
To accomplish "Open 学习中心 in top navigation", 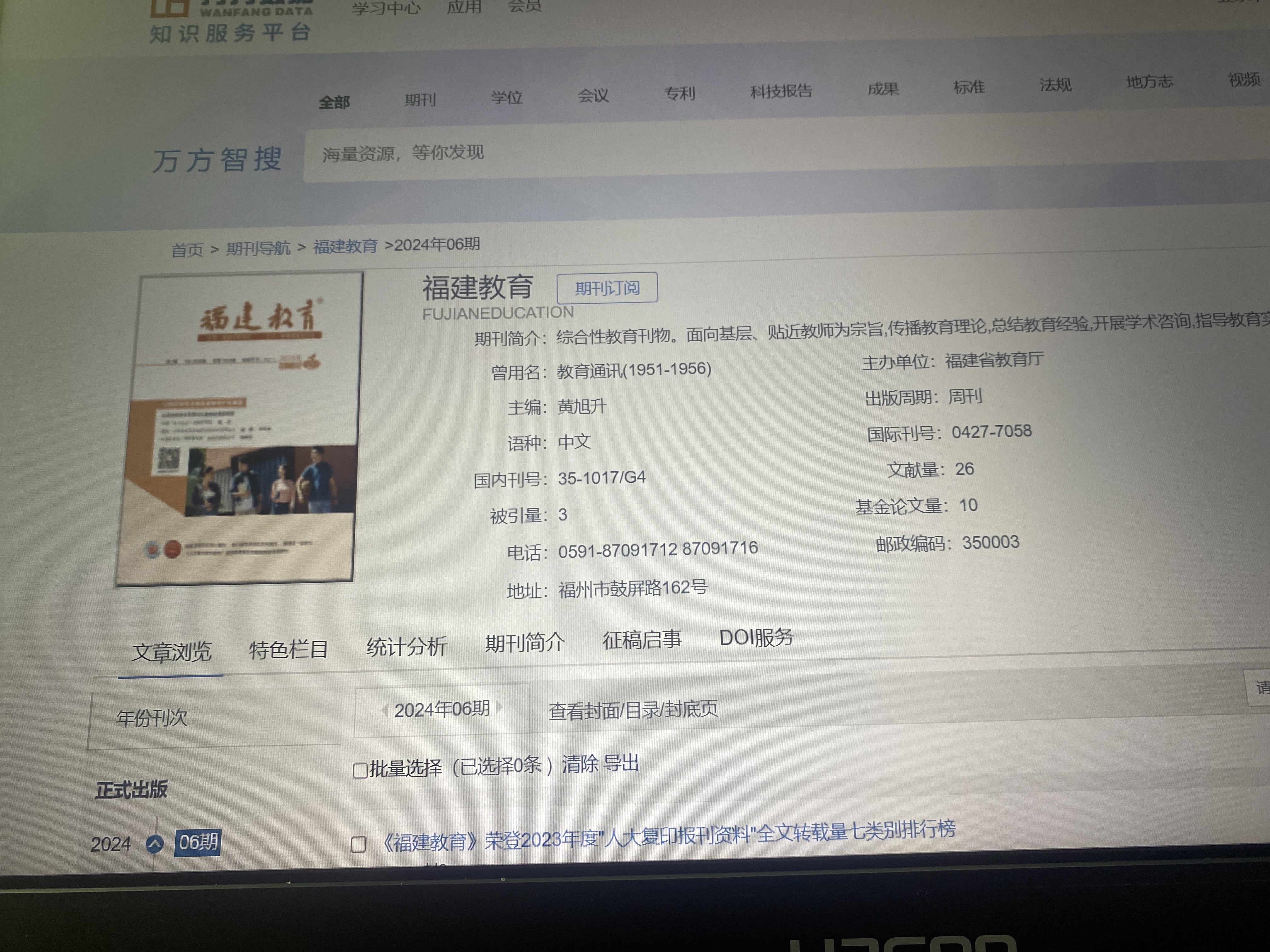I will click(386, 8).
